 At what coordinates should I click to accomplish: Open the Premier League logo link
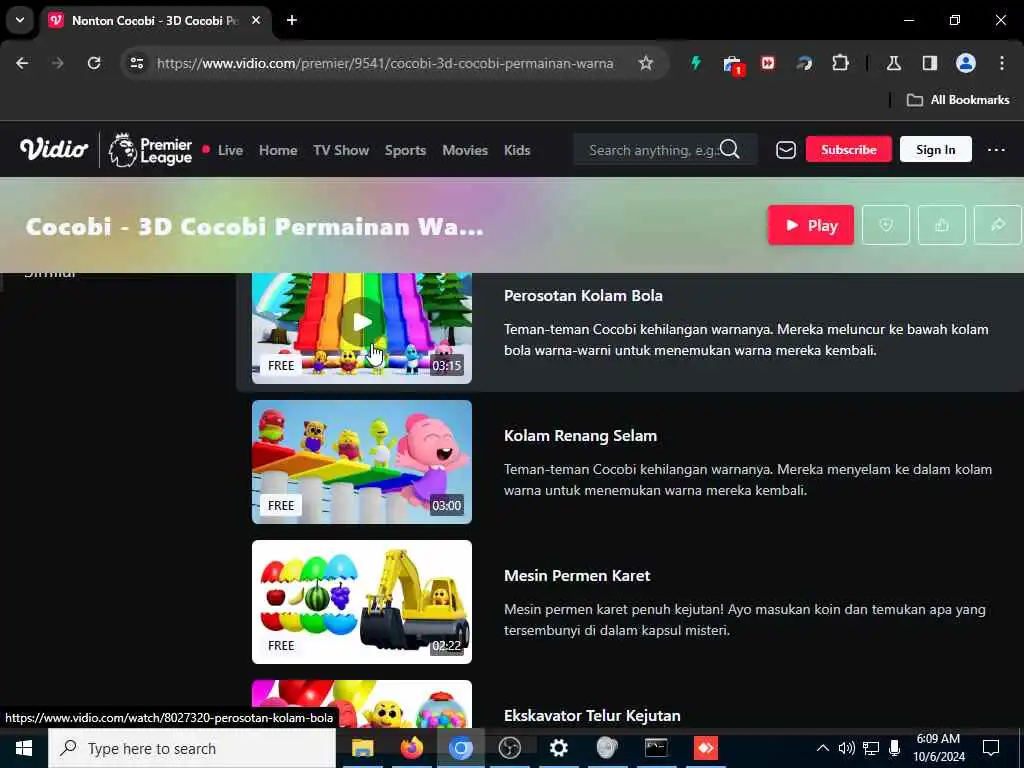(150, 150)
